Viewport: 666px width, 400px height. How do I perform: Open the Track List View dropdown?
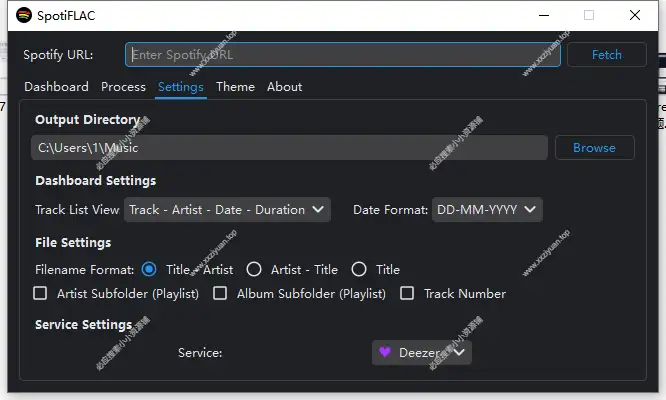[227, 209]
